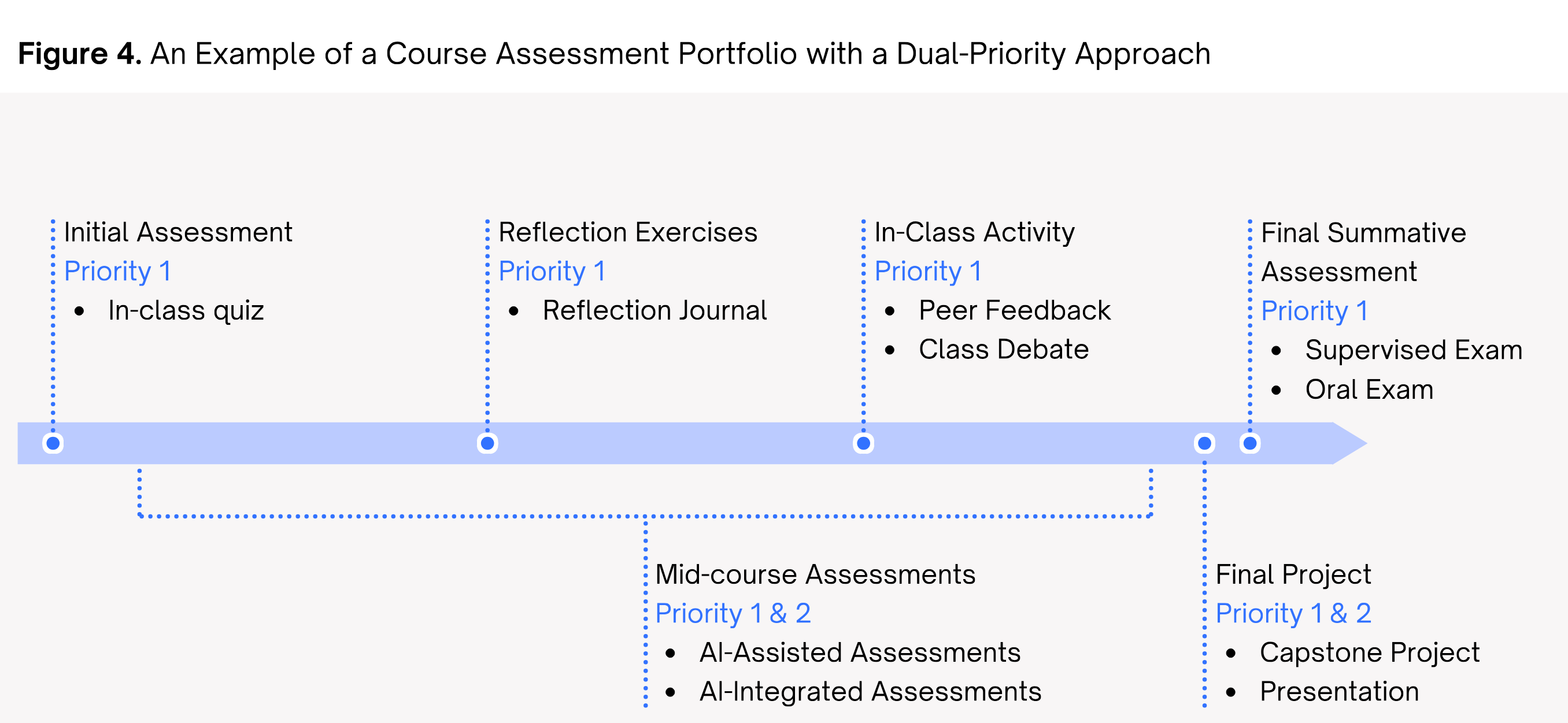Select the AI-Assisted Assessments item
Viewport: 1568px width, 723px height.
(x=860, y=652)
